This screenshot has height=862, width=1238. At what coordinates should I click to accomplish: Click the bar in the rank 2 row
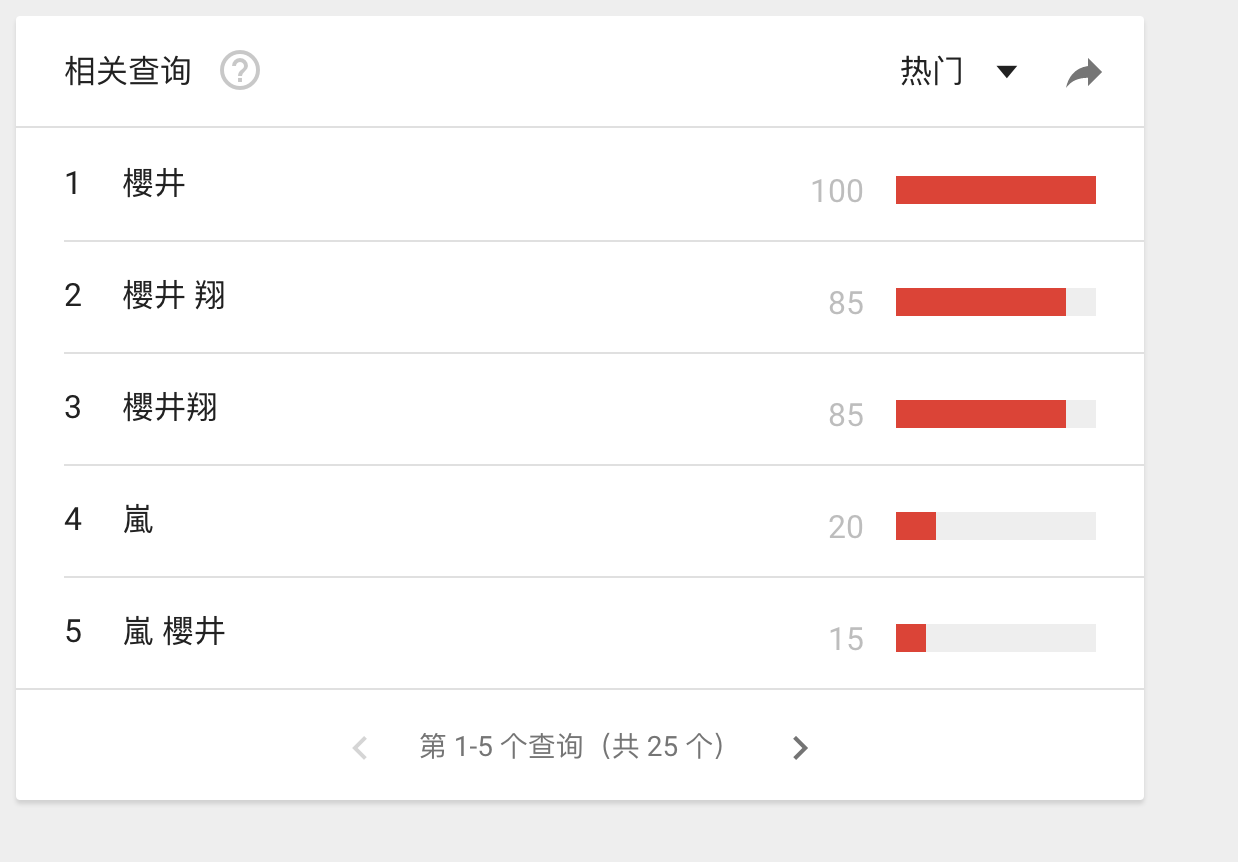tap(980, 302)
